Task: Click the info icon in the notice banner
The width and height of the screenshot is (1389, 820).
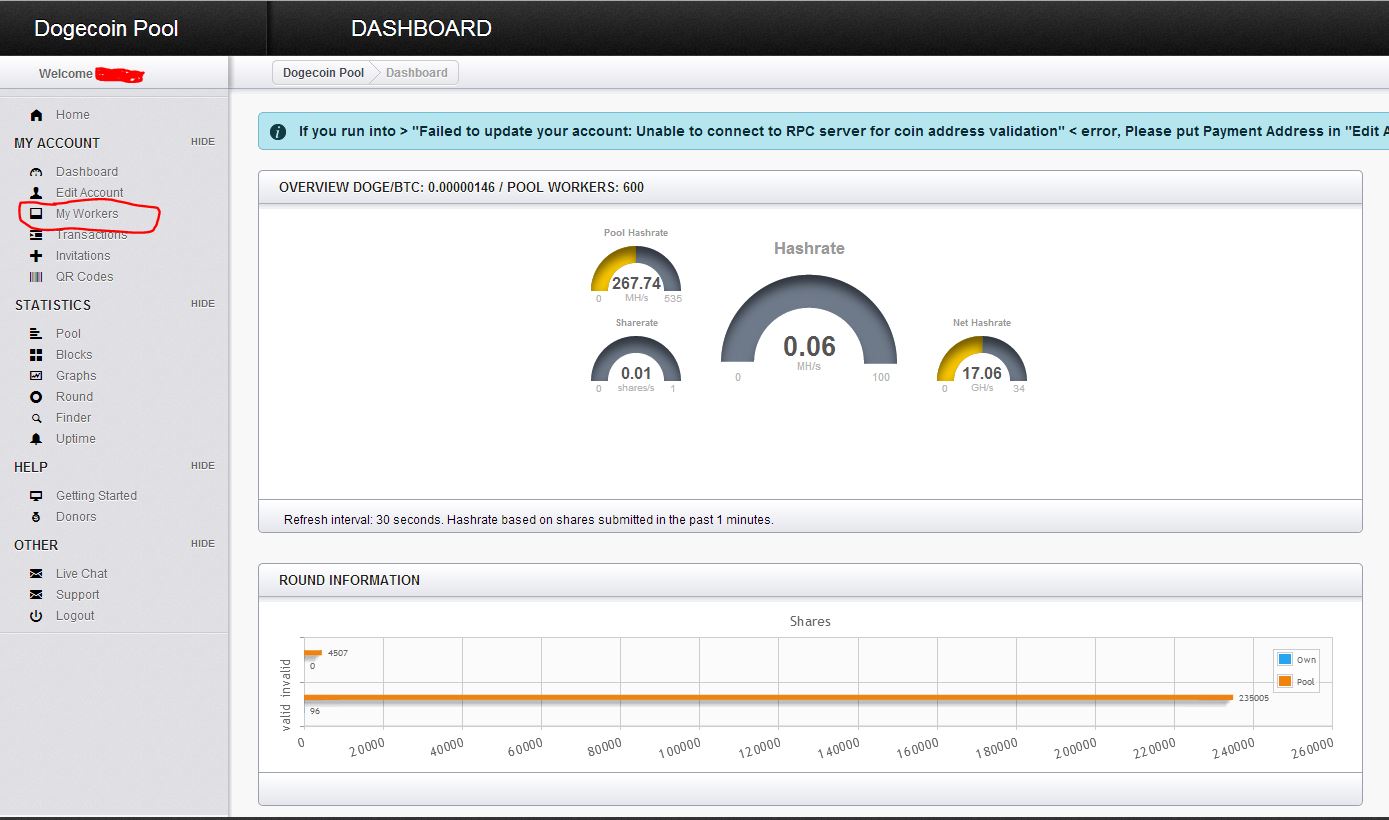Action: 279,131
